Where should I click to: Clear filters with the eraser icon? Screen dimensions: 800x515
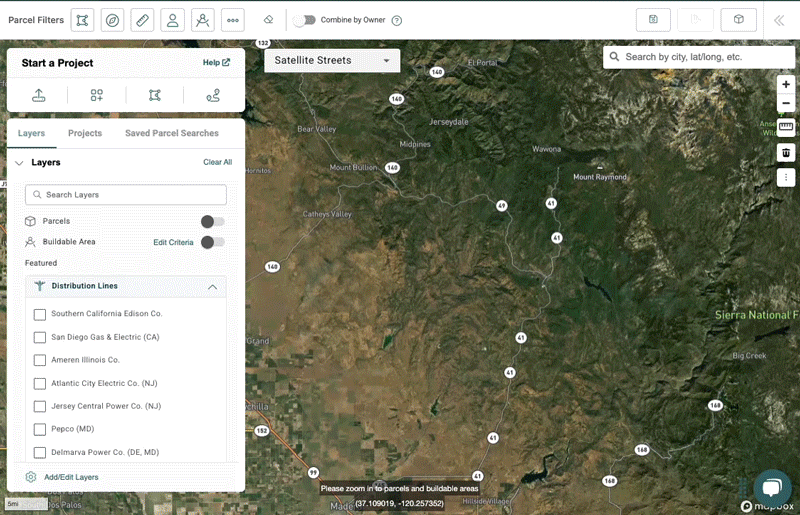[268, 20]
